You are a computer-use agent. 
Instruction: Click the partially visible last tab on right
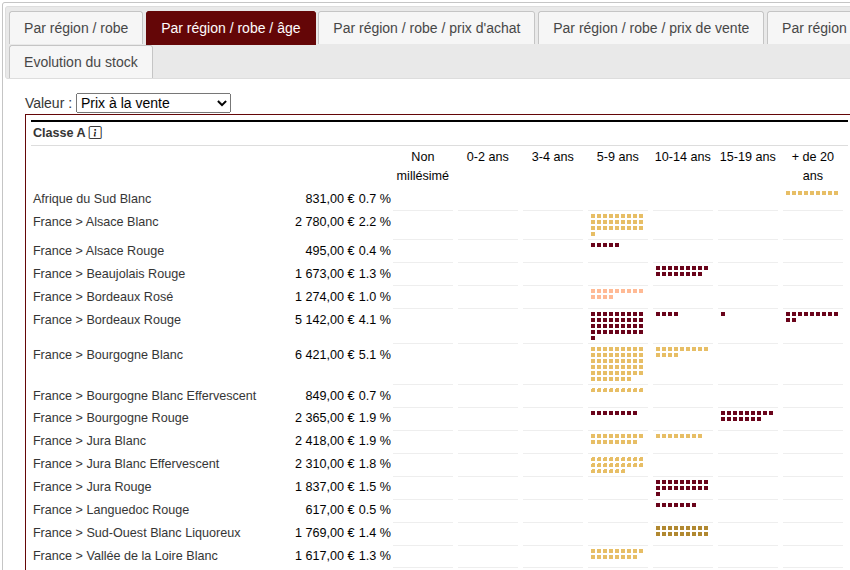[812, 28]
